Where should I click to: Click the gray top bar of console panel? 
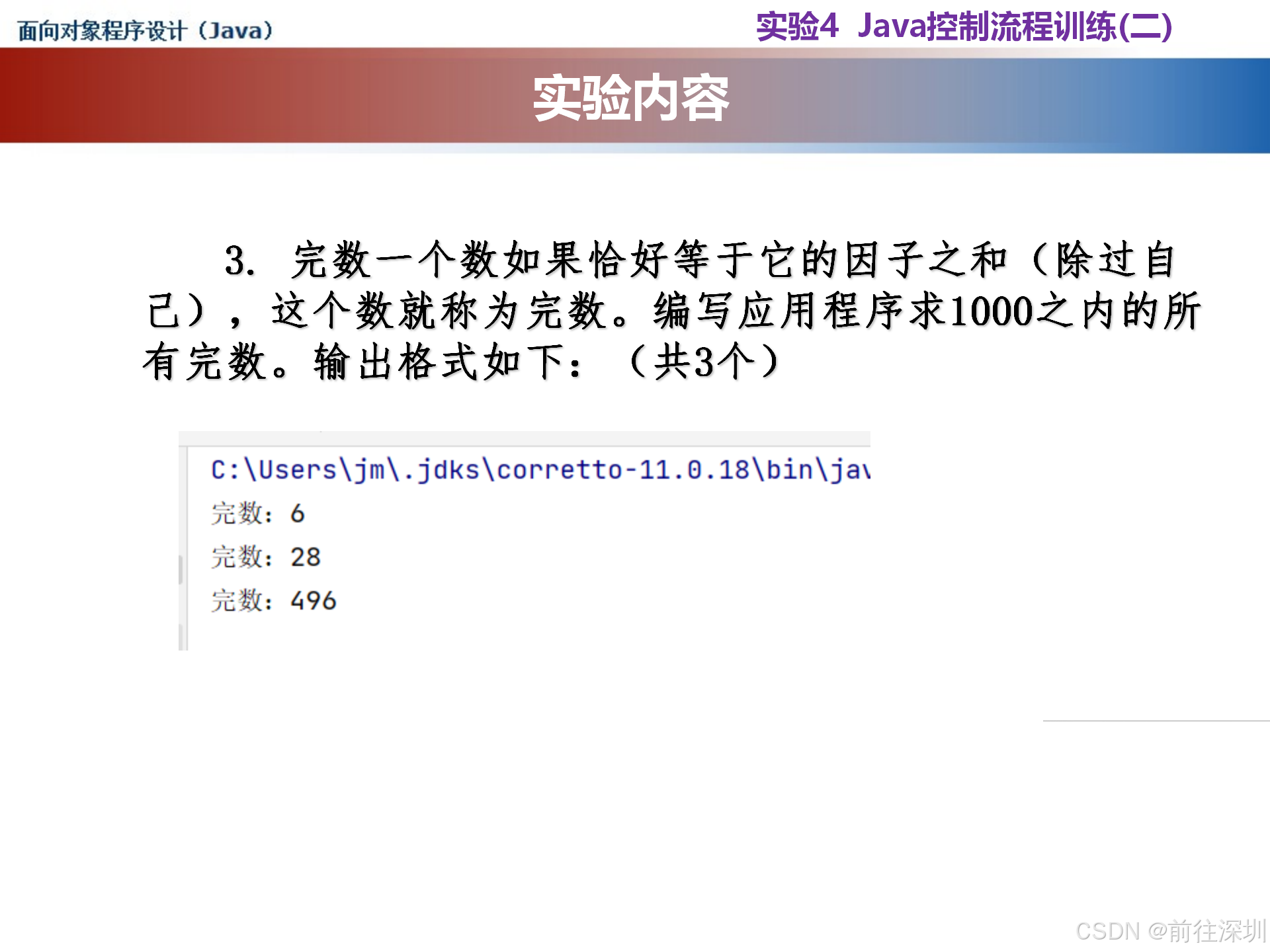point(524,438)
